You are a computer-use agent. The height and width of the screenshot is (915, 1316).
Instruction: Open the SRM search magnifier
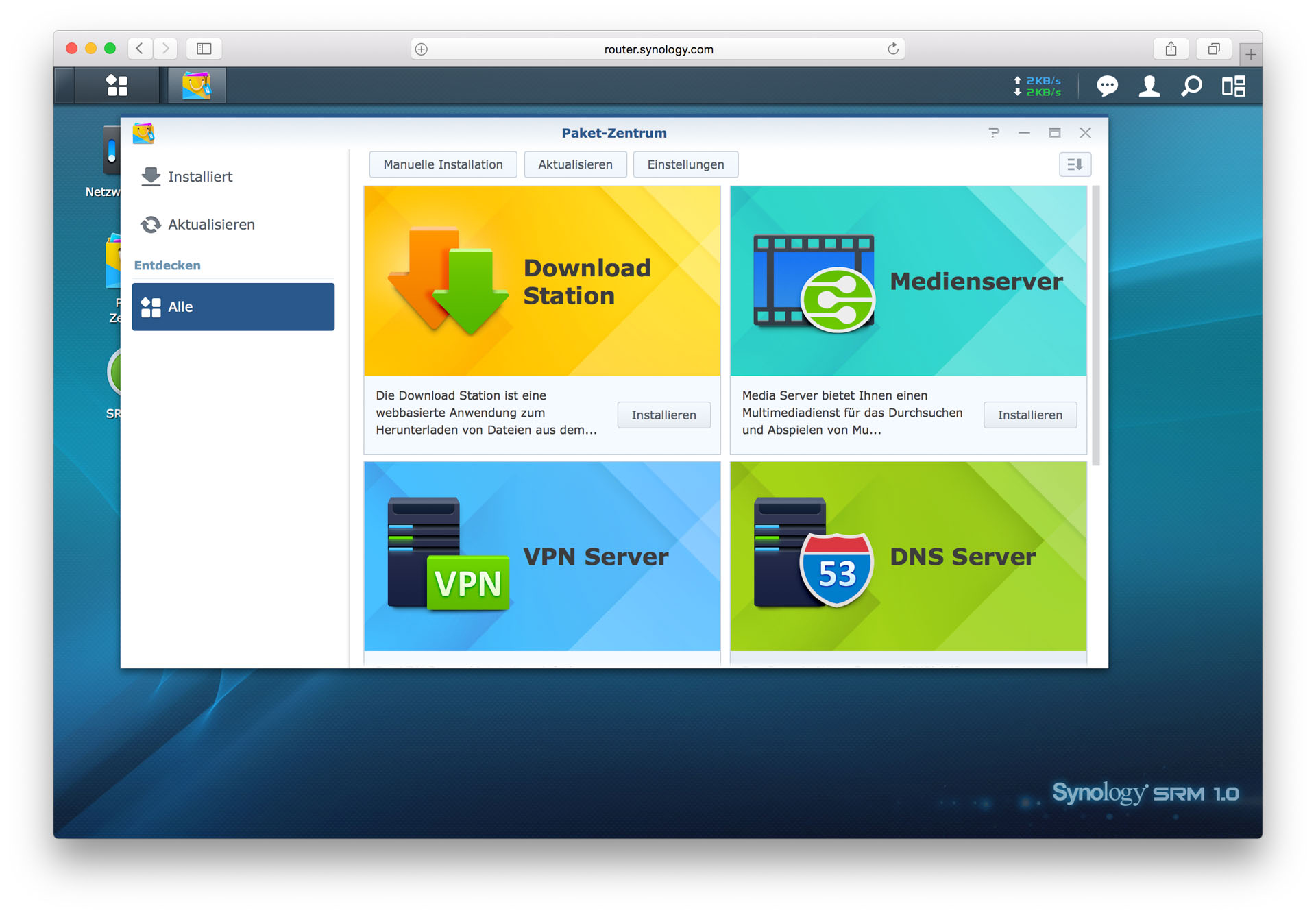click(x=1191, y=86)
